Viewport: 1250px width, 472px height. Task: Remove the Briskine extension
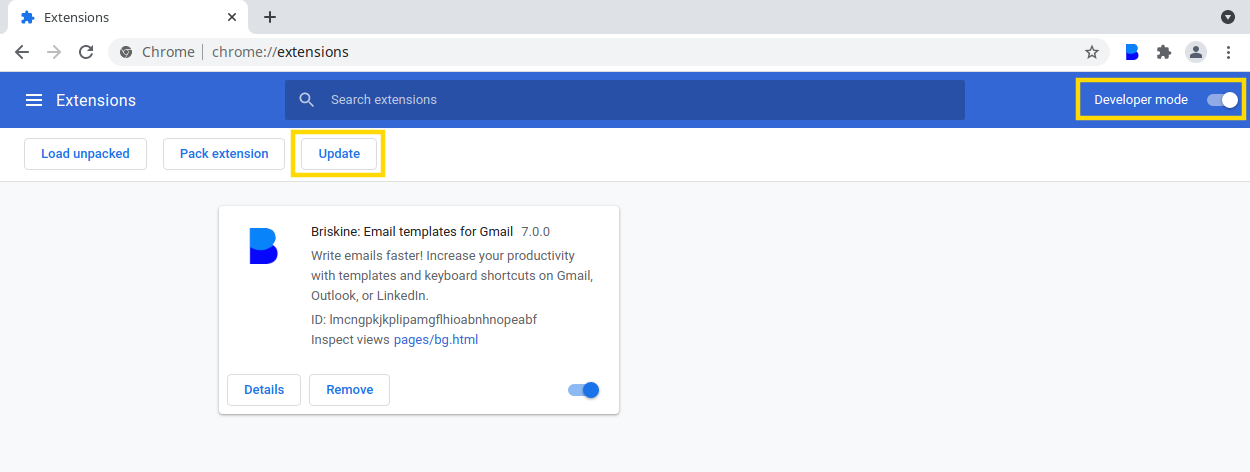click(x=349, y=390)
